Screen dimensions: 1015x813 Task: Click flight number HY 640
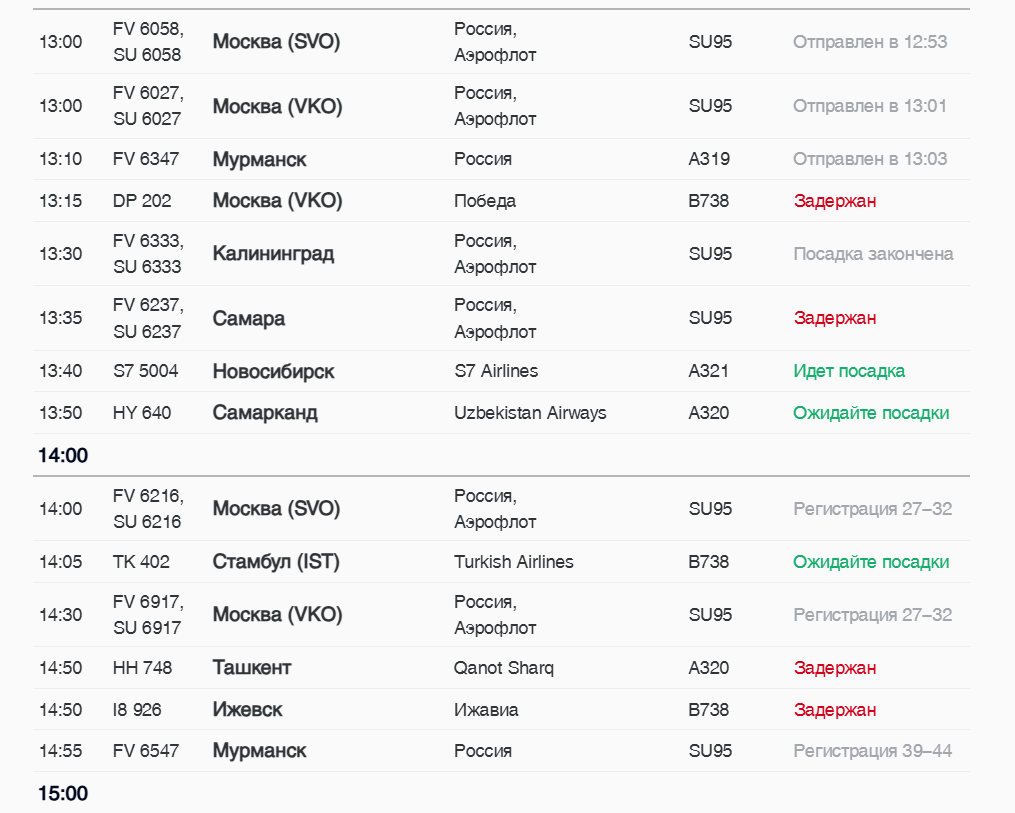[142, 413]
